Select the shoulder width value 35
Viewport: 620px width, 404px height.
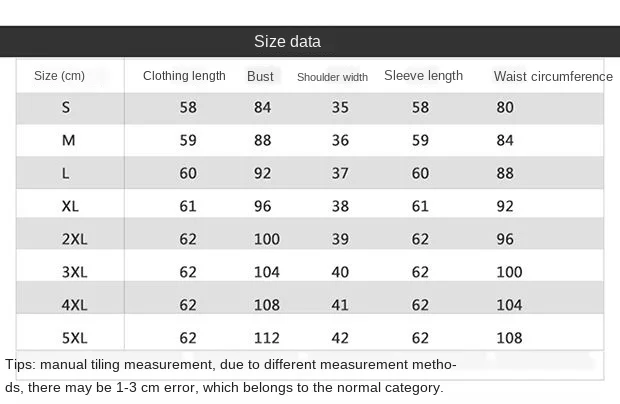pyautogui.click(x=340, y=107)
